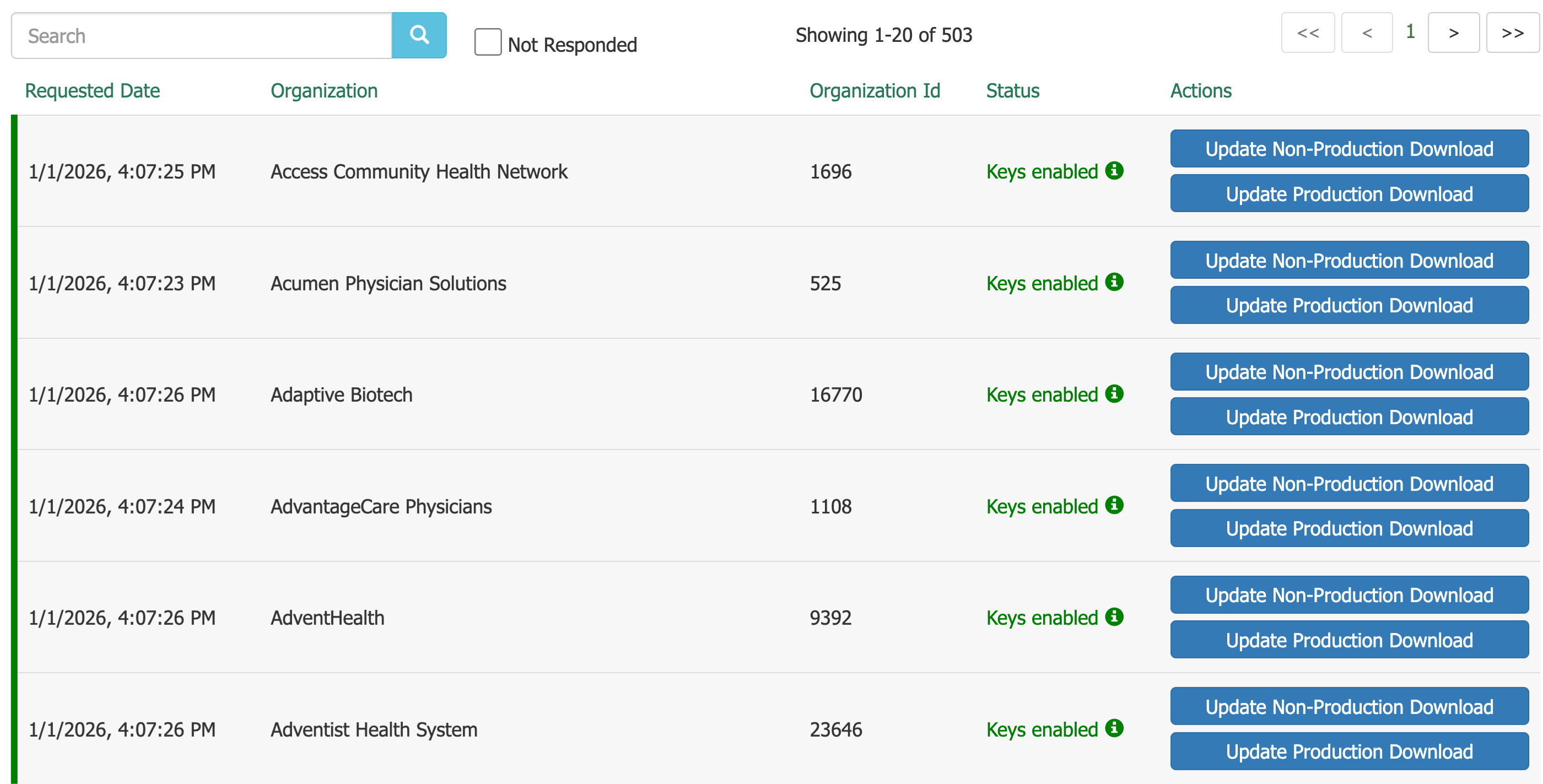Update Non-Production Download for Access Community Health Network

click(1349, 149)
